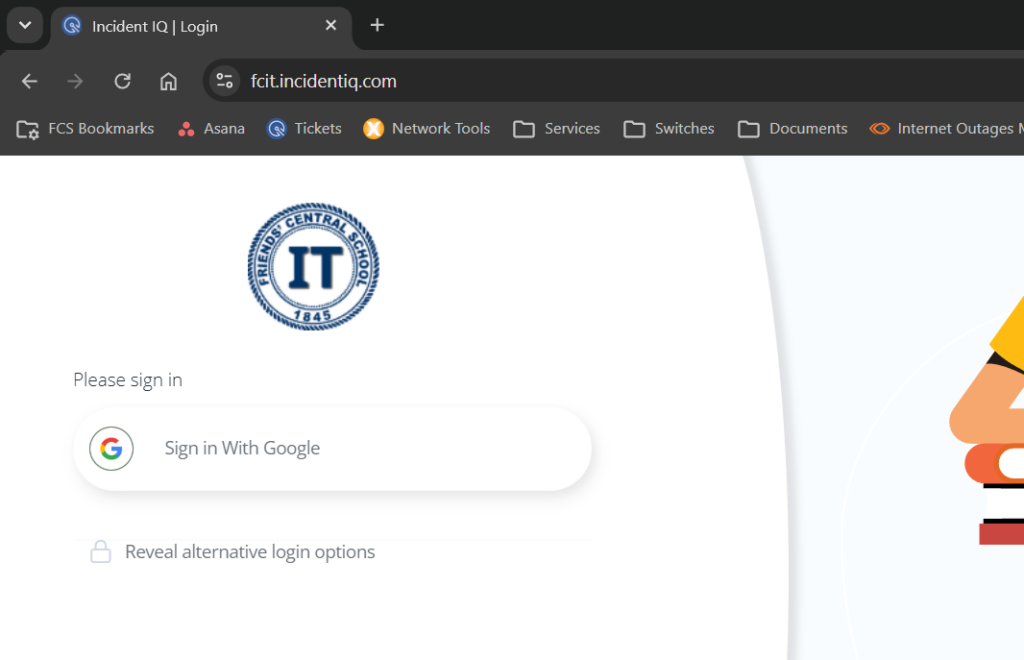Reload the current page

pos(122,81)
